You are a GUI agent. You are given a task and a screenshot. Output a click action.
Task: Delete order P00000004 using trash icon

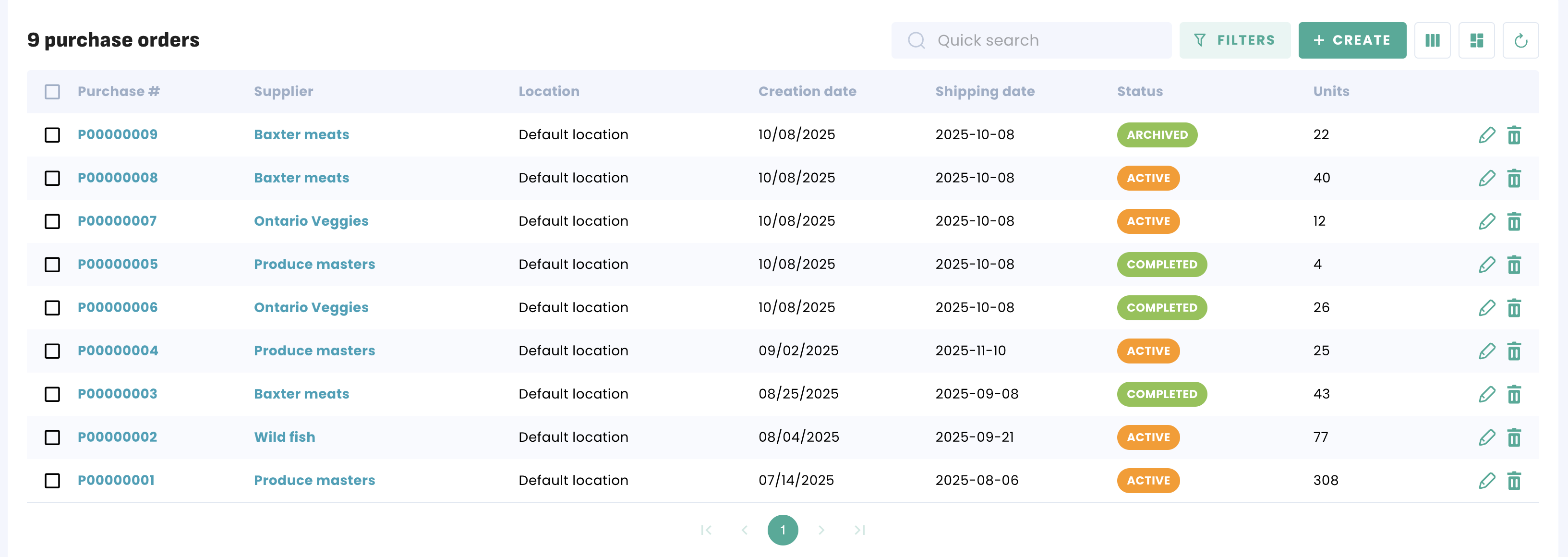point(1513,351)
